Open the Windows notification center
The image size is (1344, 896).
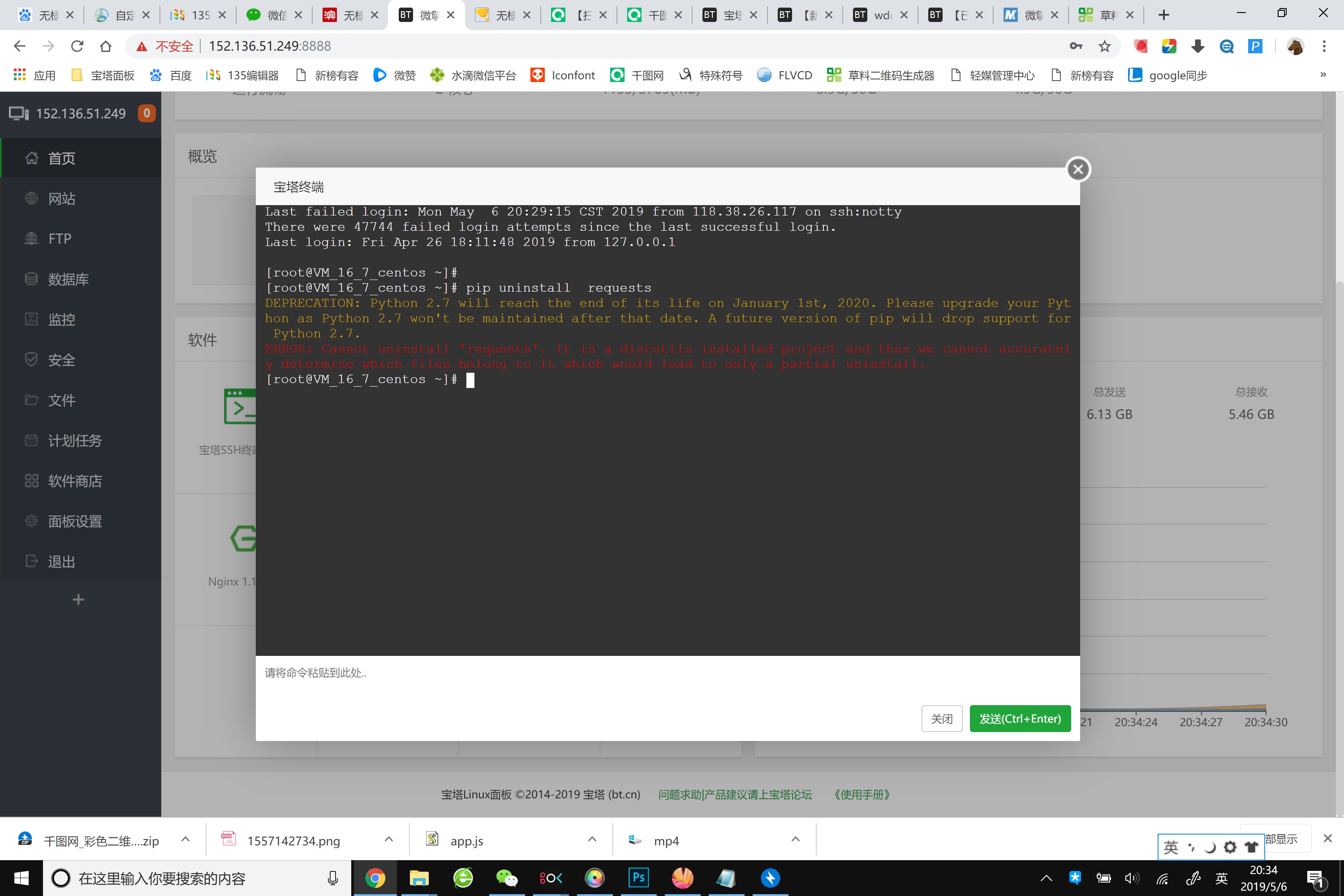(x=1316, y=879)
